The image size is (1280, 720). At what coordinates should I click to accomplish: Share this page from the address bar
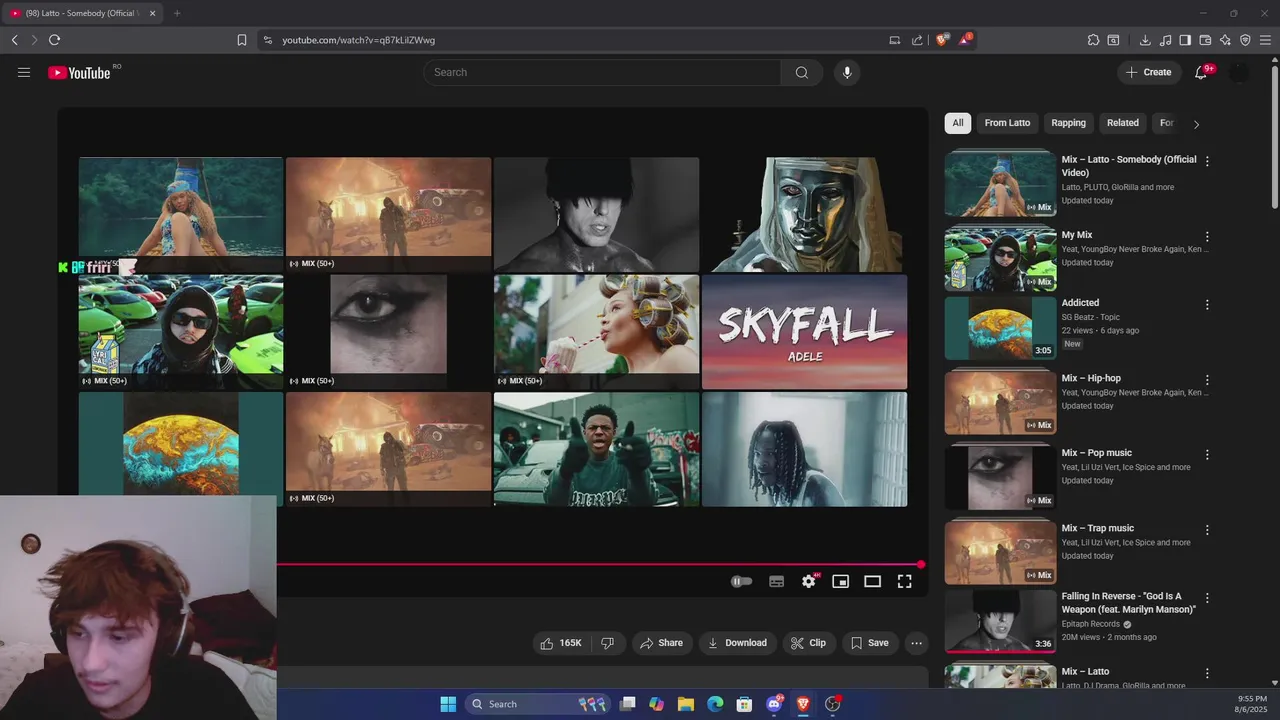point(917,40)
